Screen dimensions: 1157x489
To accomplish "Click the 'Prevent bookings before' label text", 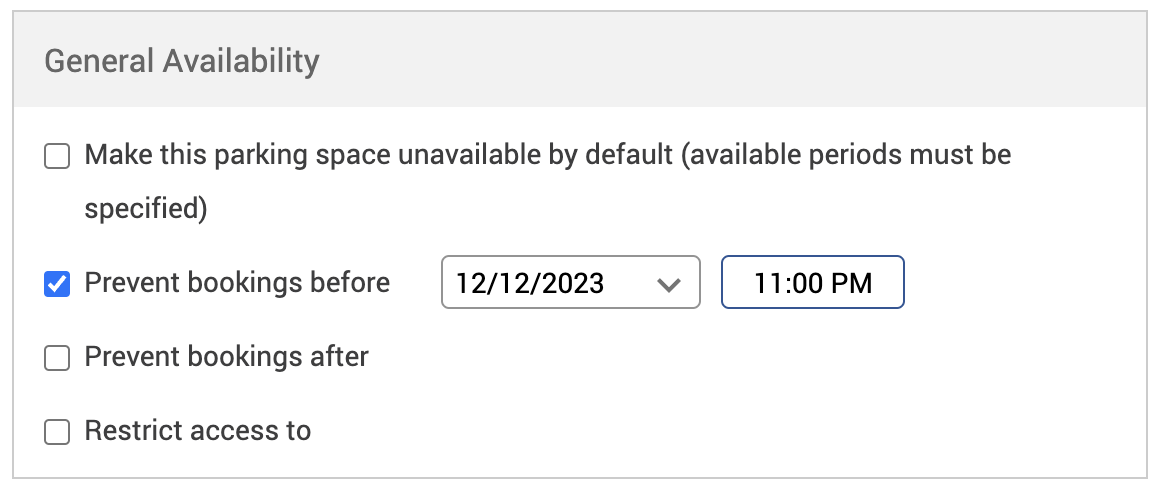I will click(x=237, y=283).
